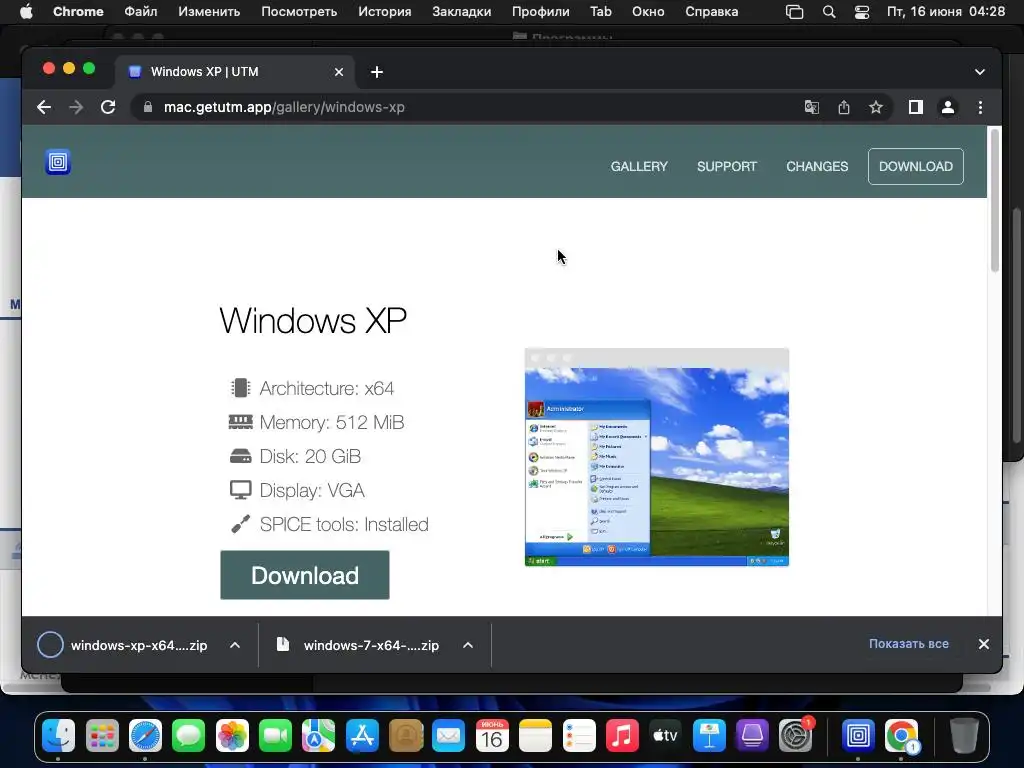Open Reminders from the Dock
This screenshot has width=1024, height=768.
(579, 736)
